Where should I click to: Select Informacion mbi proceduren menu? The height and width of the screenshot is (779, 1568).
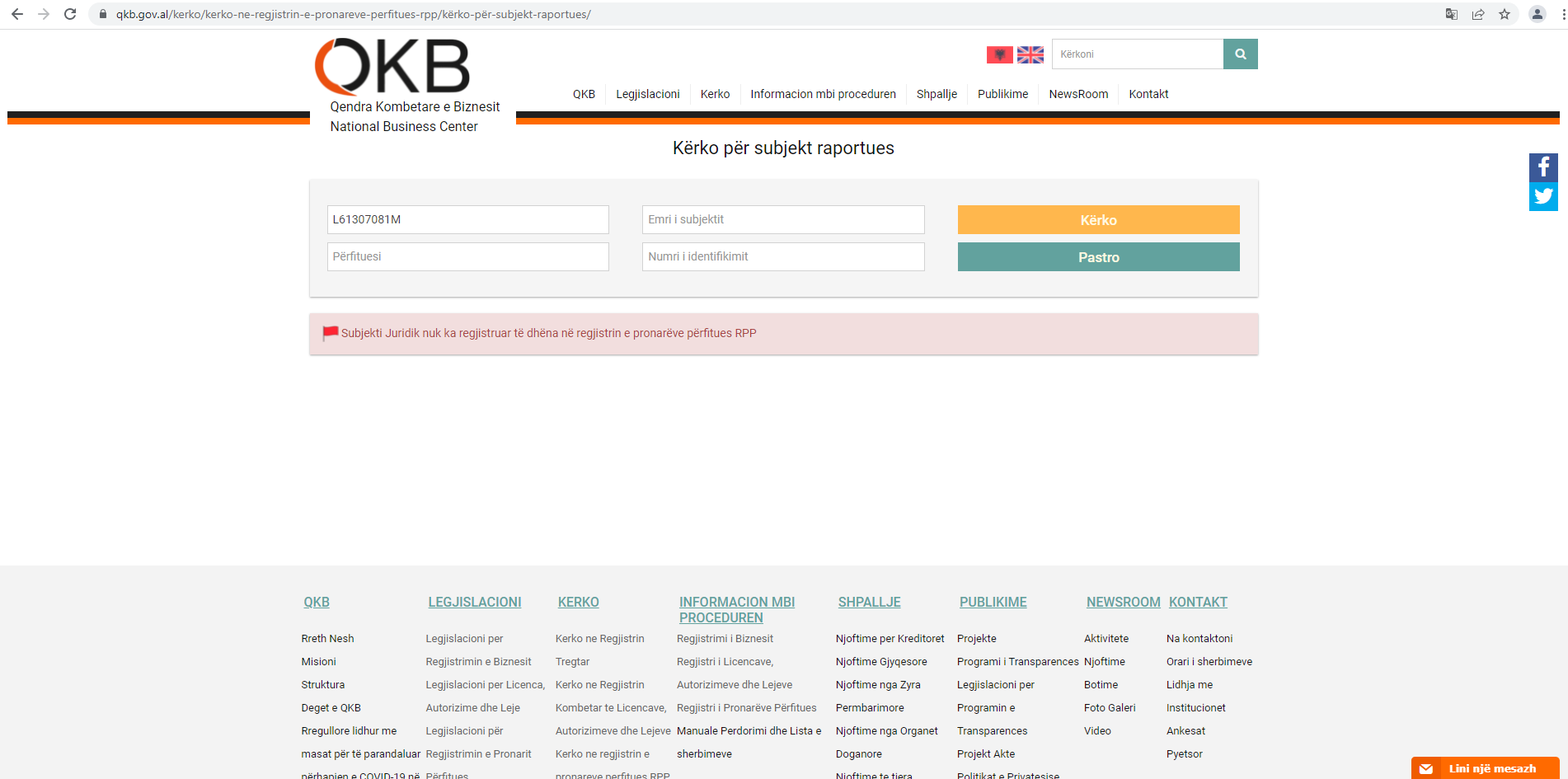(823, 94)
